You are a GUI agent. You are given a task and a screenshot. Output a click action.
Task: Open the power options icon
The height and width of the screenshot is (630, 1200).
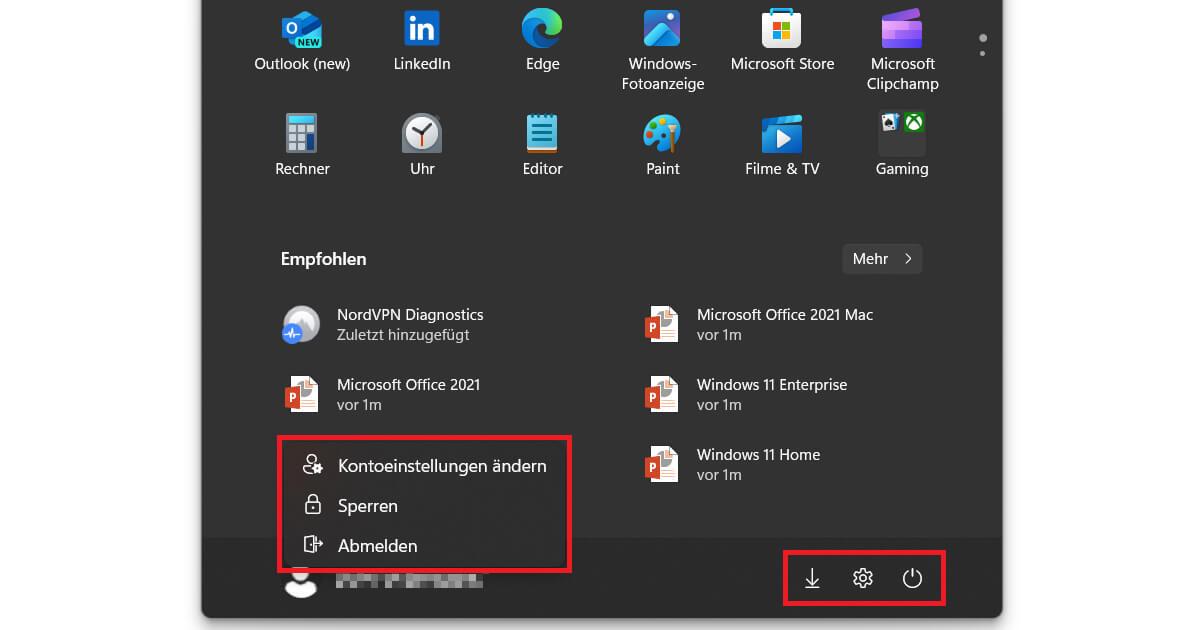pos(912,578)
